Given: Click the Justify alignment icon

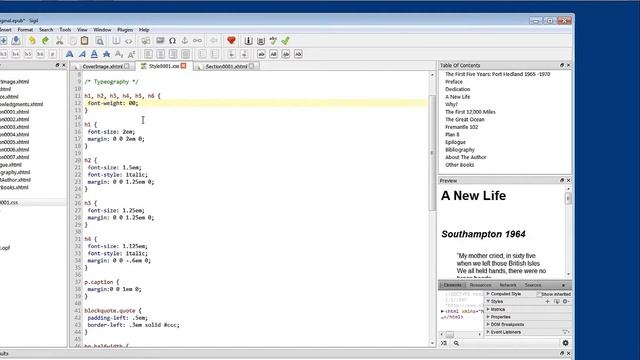Looking at the screenshot, I should (x=186, y=54).
